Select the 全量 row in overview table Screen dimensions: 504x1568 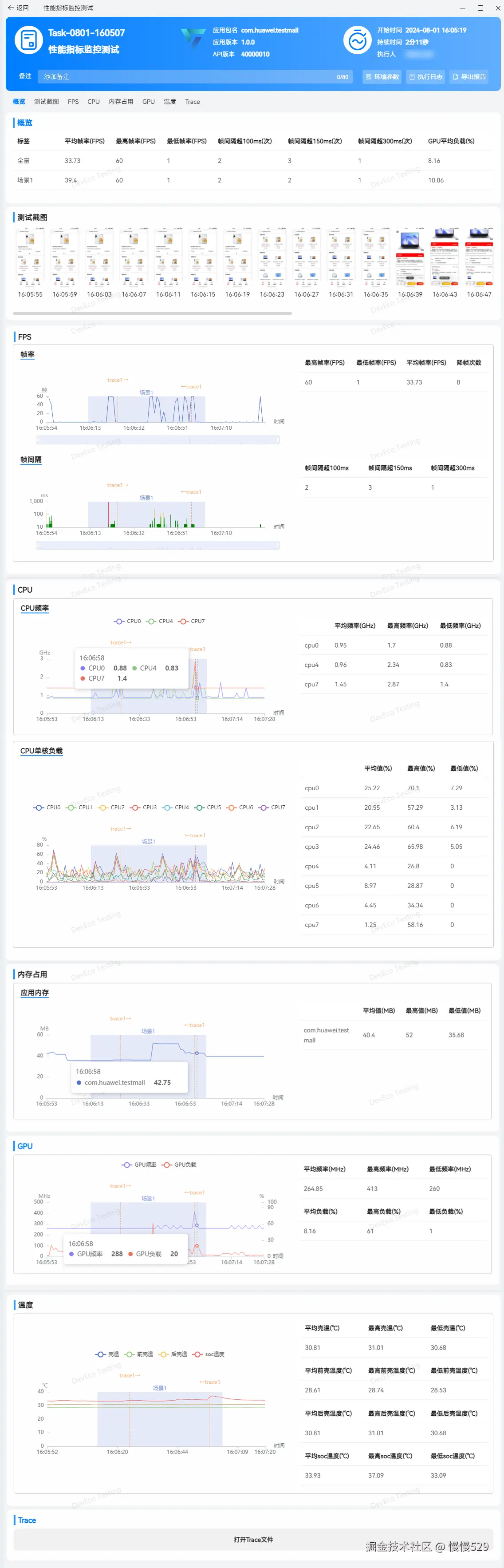(253, 161)
